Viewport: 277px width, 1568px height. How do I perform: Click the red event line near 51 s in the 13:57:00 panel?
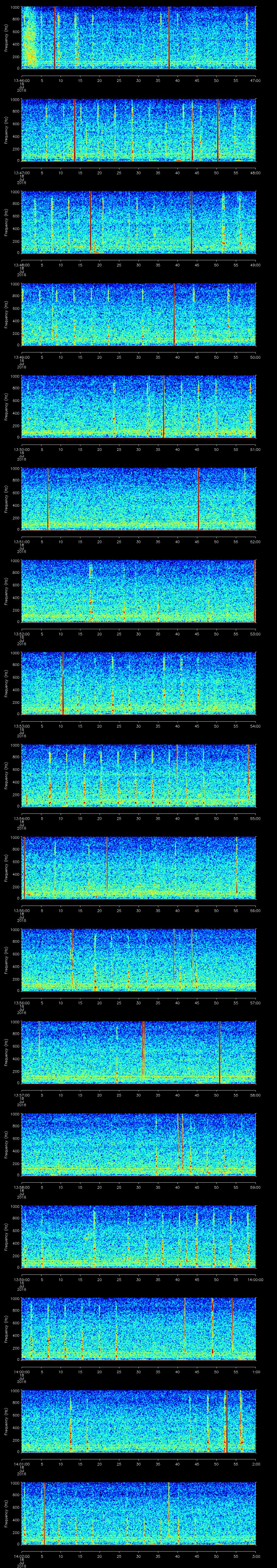point(219,1052)
